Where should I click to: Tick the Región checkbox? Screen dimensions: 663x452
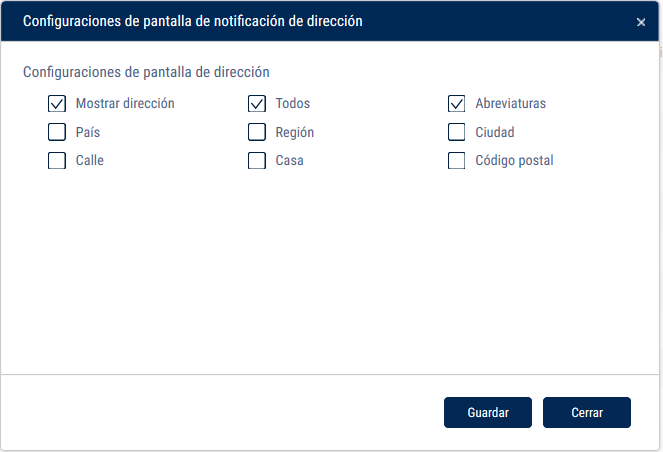257,132
